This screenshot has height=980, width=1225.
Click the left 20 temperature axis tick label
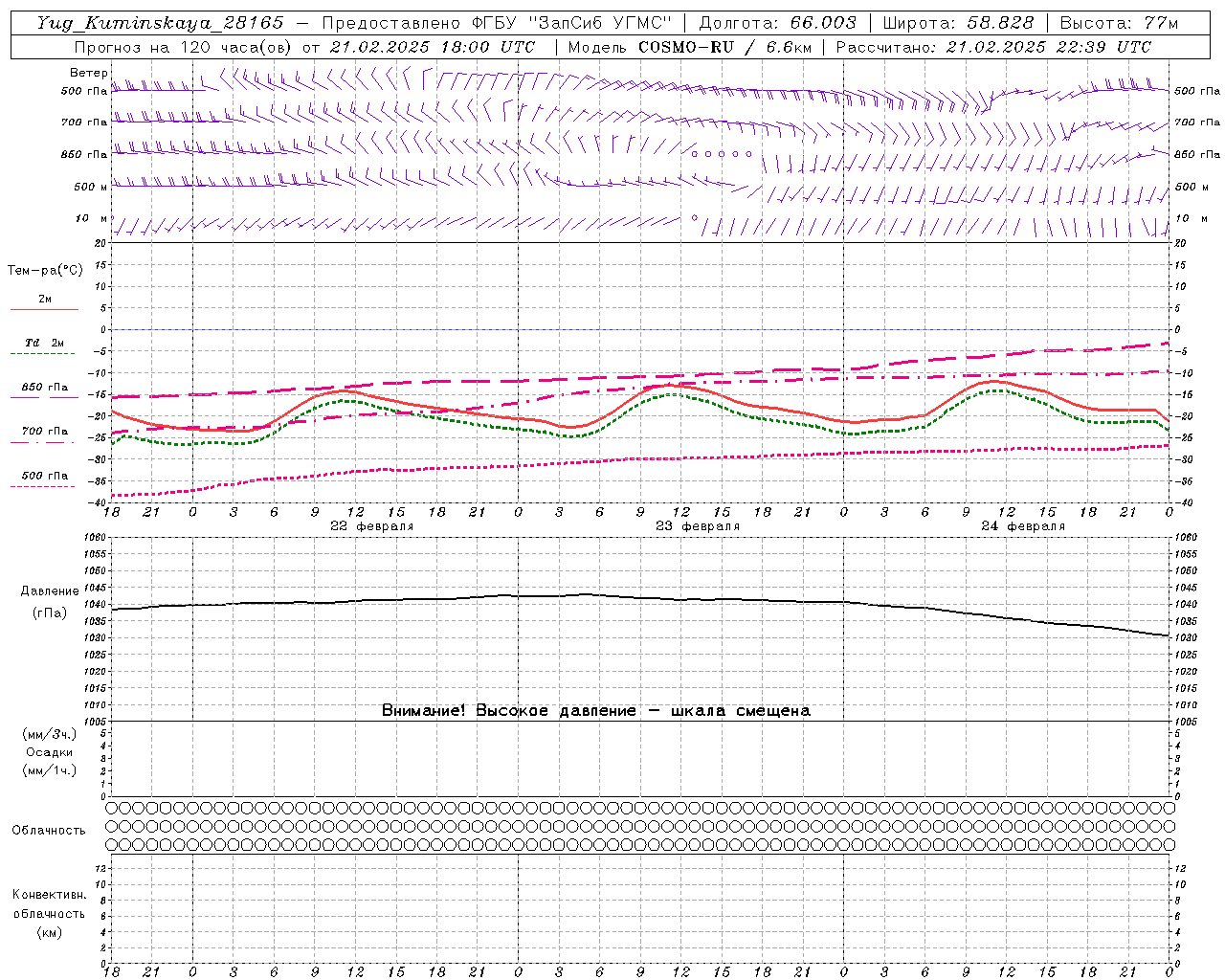pos(101,243)
